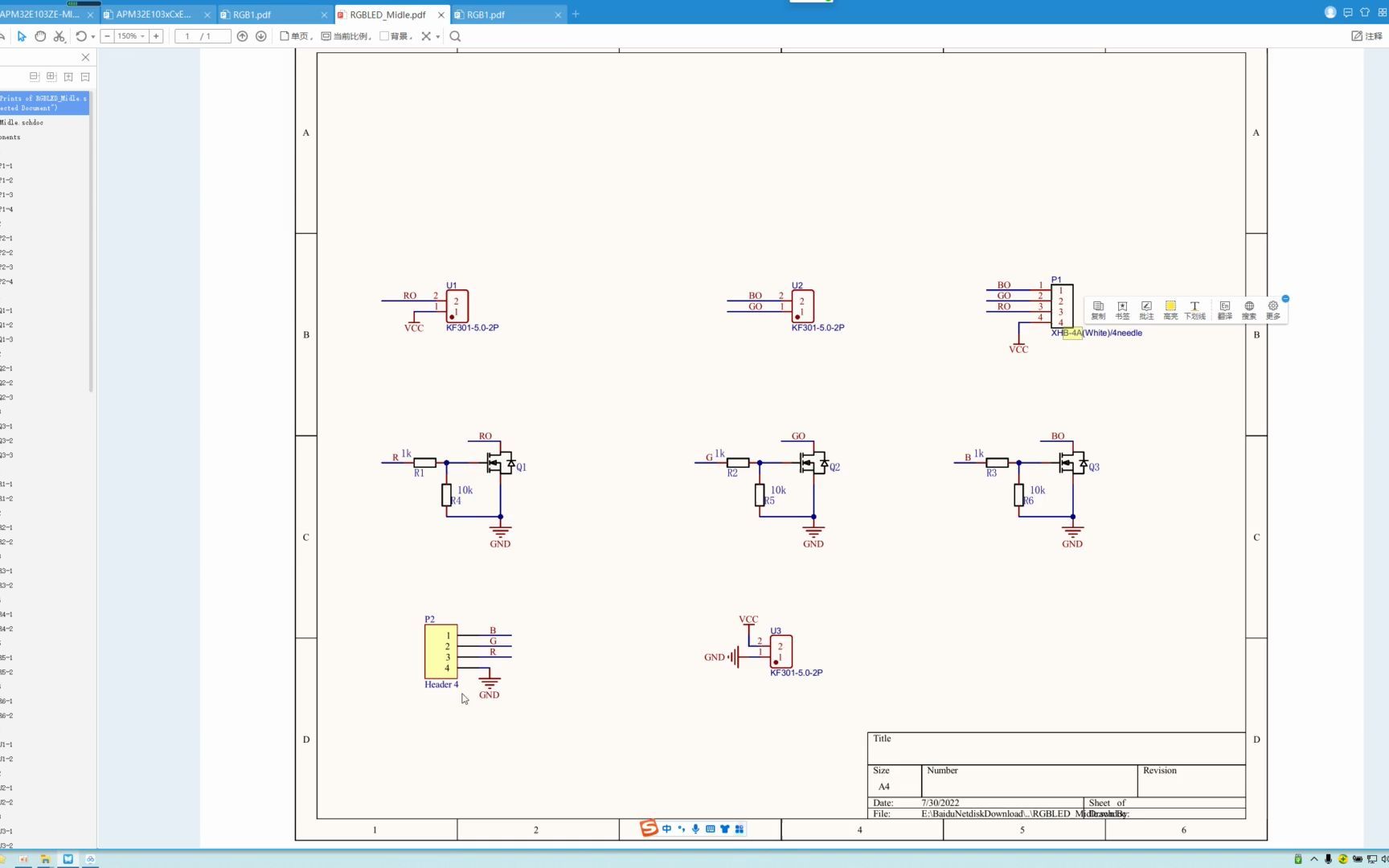Image resolution: width=1389 pixels, height=868 pixels.
Task: Expand all bookmarks icon
Action: point(68,77)
